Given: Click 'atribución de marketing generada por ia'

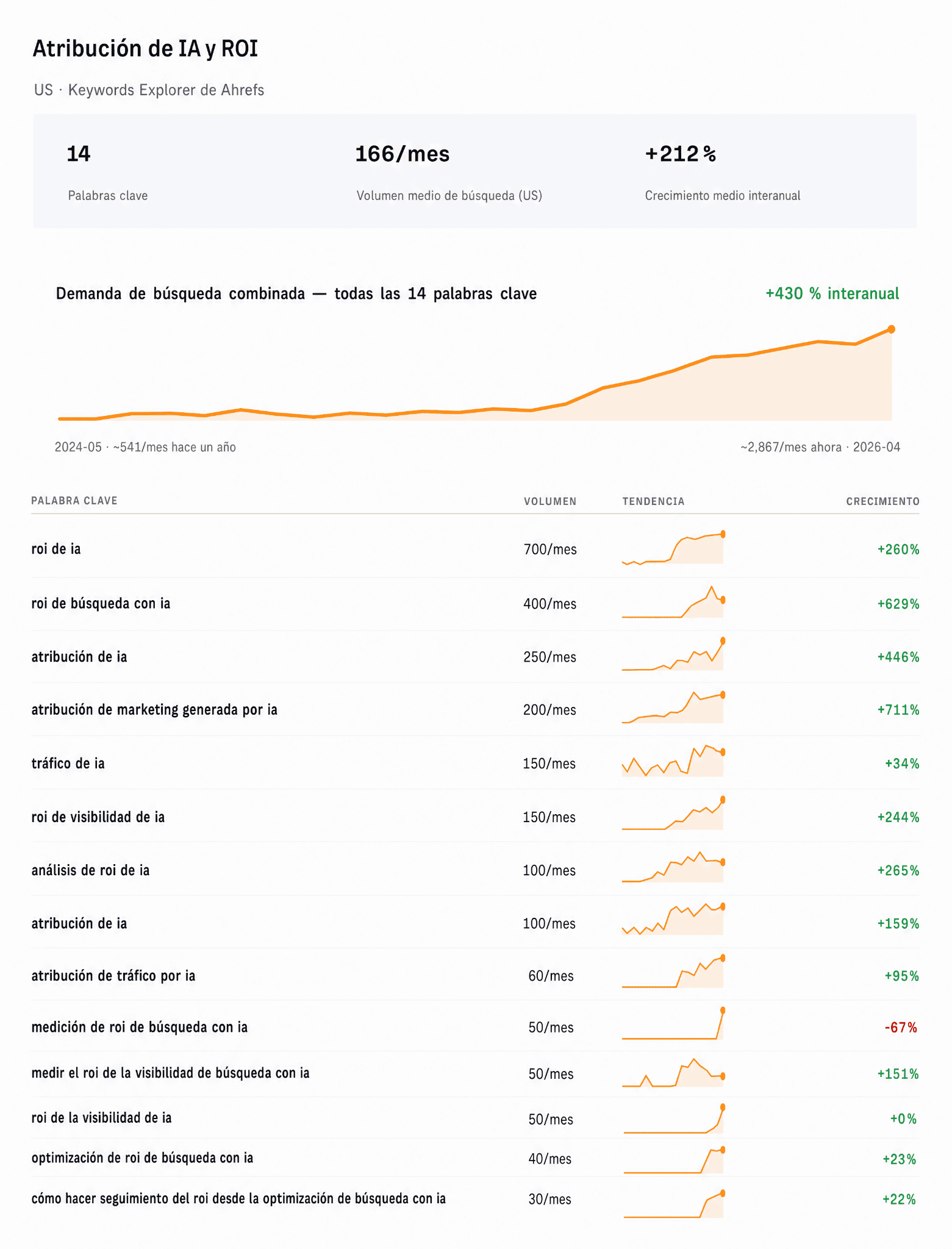Looking at the screenshot, I should 154,709.
